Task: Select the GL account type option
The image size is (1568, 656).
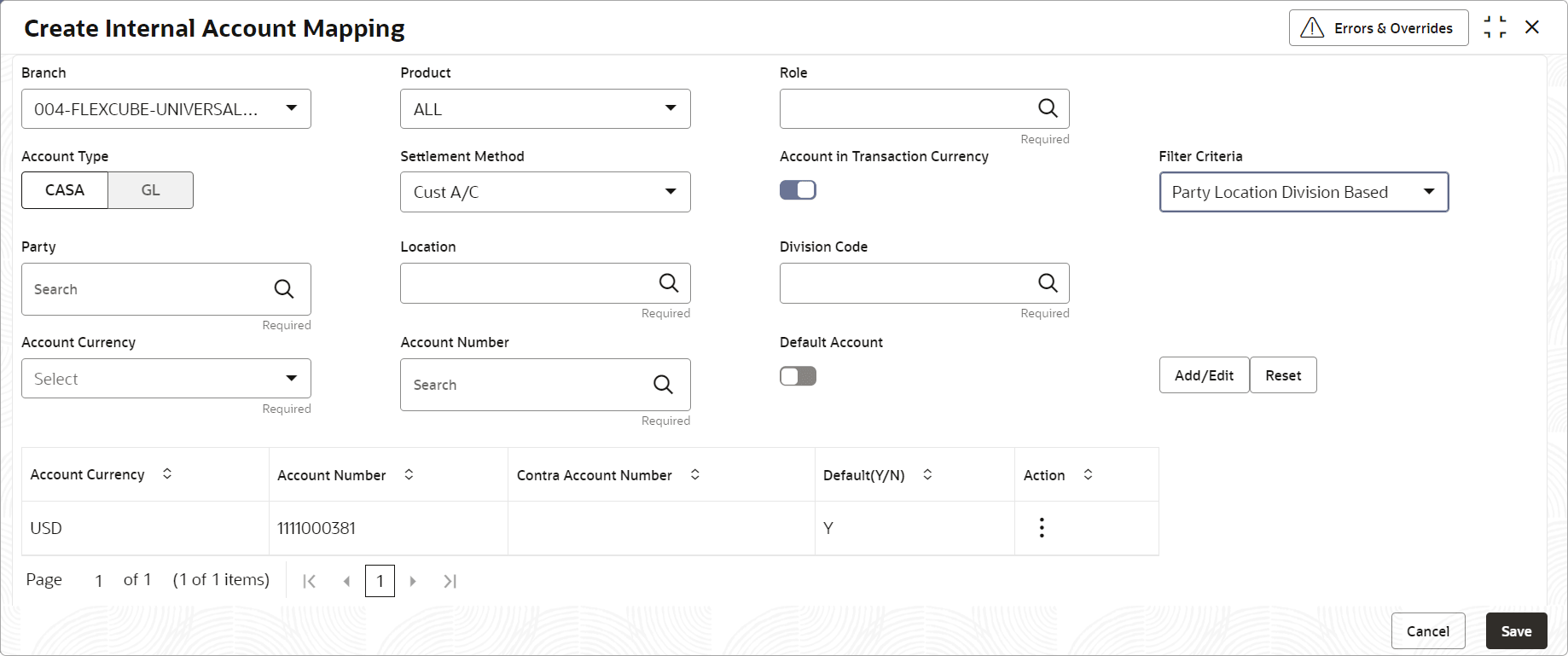Action: click(x=150, y=190)
